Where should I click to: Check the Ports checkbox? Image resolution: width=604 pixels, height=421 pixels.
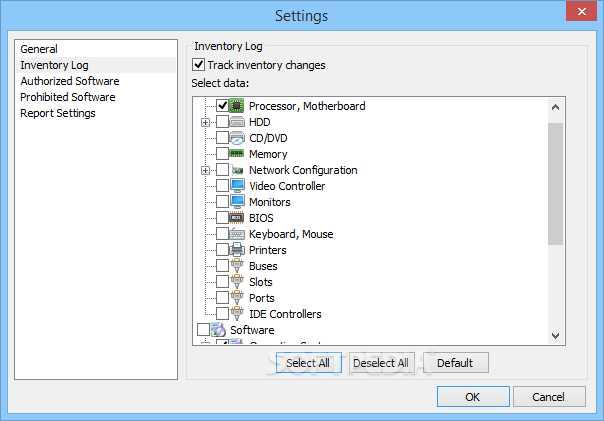coord(222,297)
